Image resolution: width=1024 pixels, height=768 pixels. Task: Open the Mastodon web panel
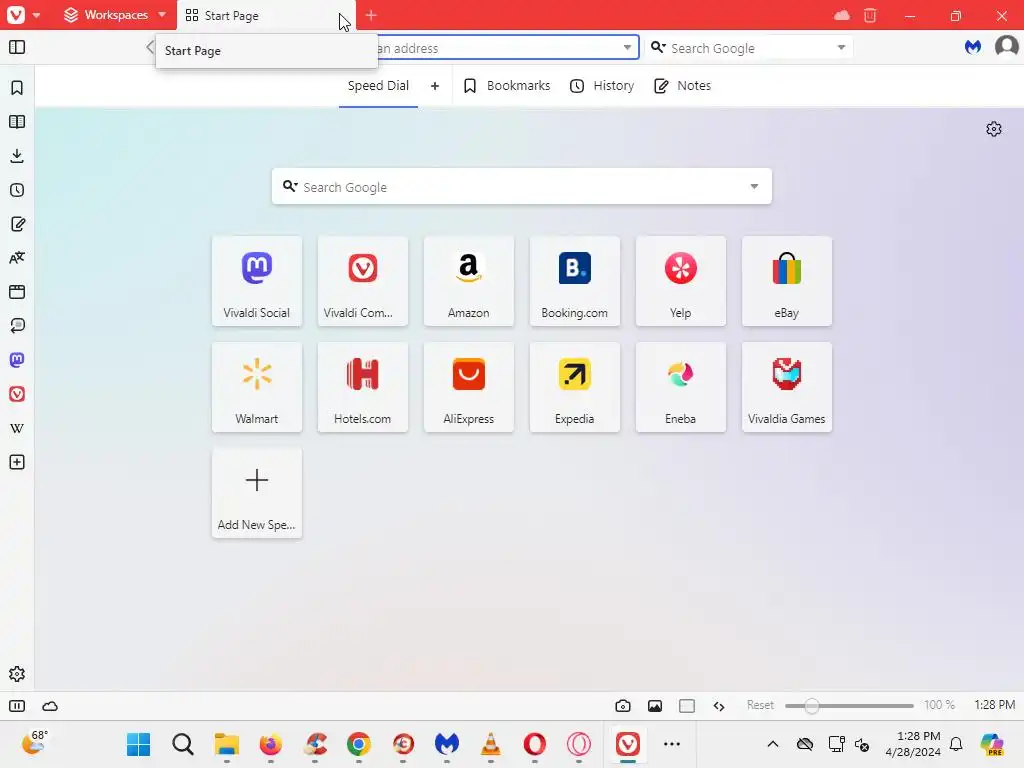pos(17,360)
